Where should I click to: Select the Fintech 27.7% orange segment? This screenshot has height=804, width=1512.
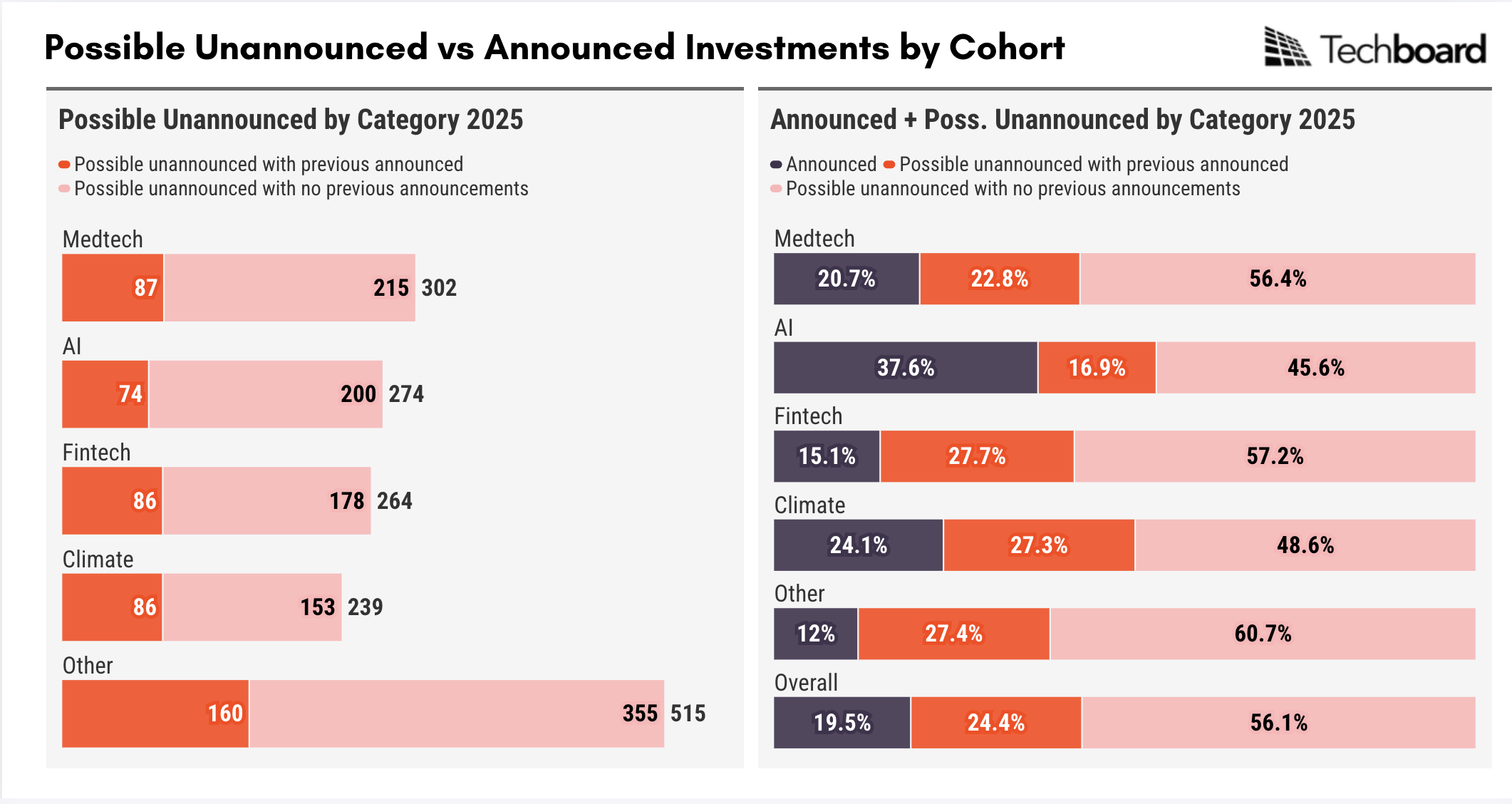click(977, 456)
